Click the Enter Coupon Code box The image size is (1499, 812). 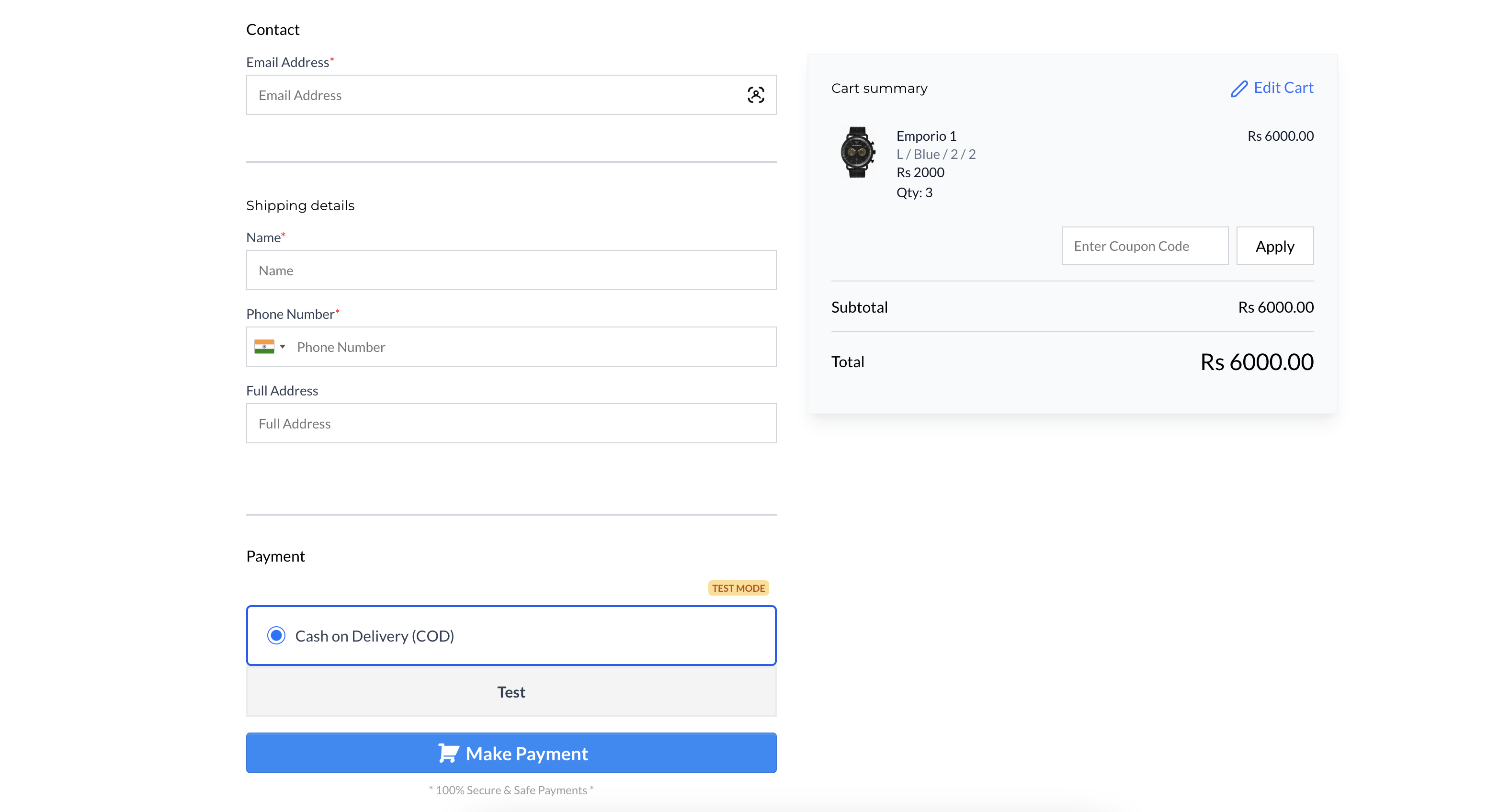(x=1144, y=246)
